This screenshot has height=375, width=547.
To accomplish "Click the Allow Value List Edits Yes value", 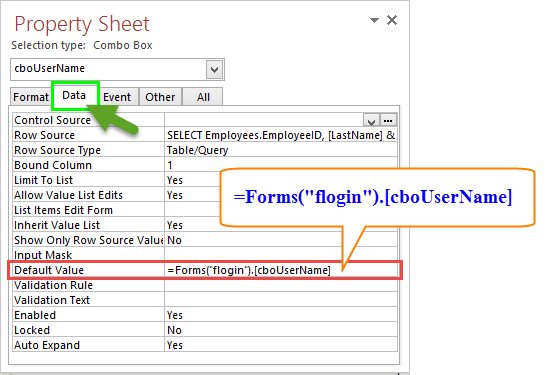I will tap(175, 195).
